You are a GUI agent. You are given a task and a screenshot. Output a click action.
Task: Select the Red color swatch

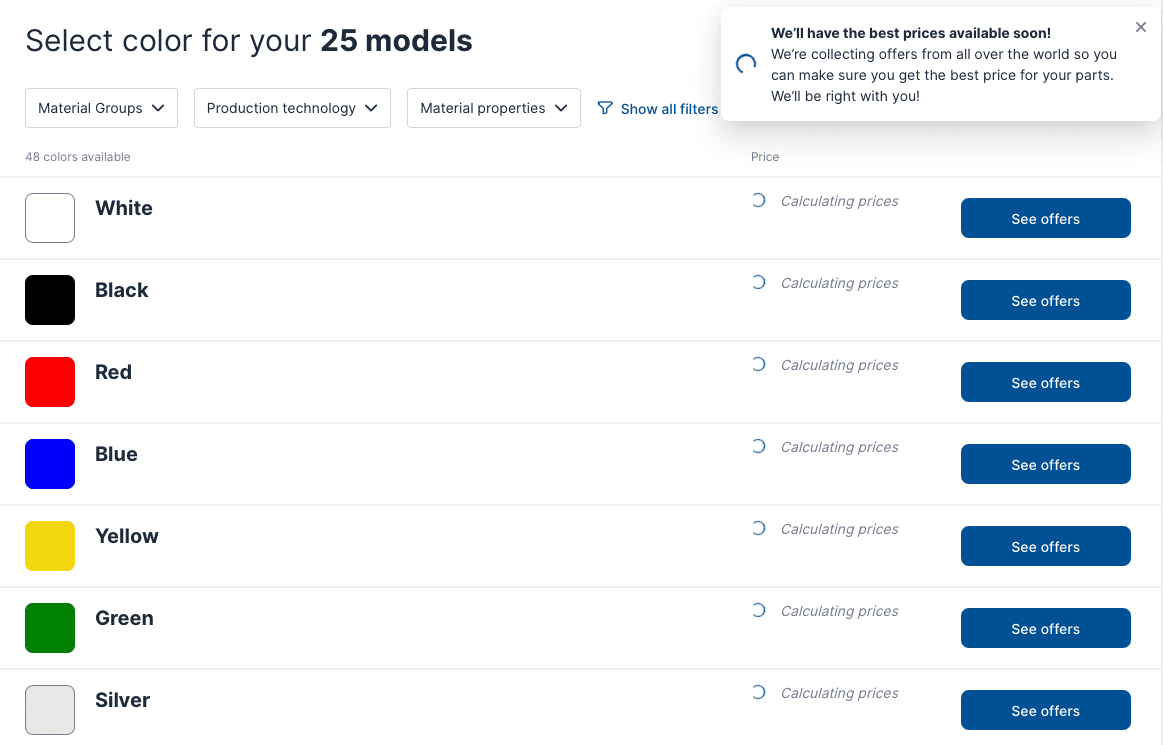[x=50, y=382]
